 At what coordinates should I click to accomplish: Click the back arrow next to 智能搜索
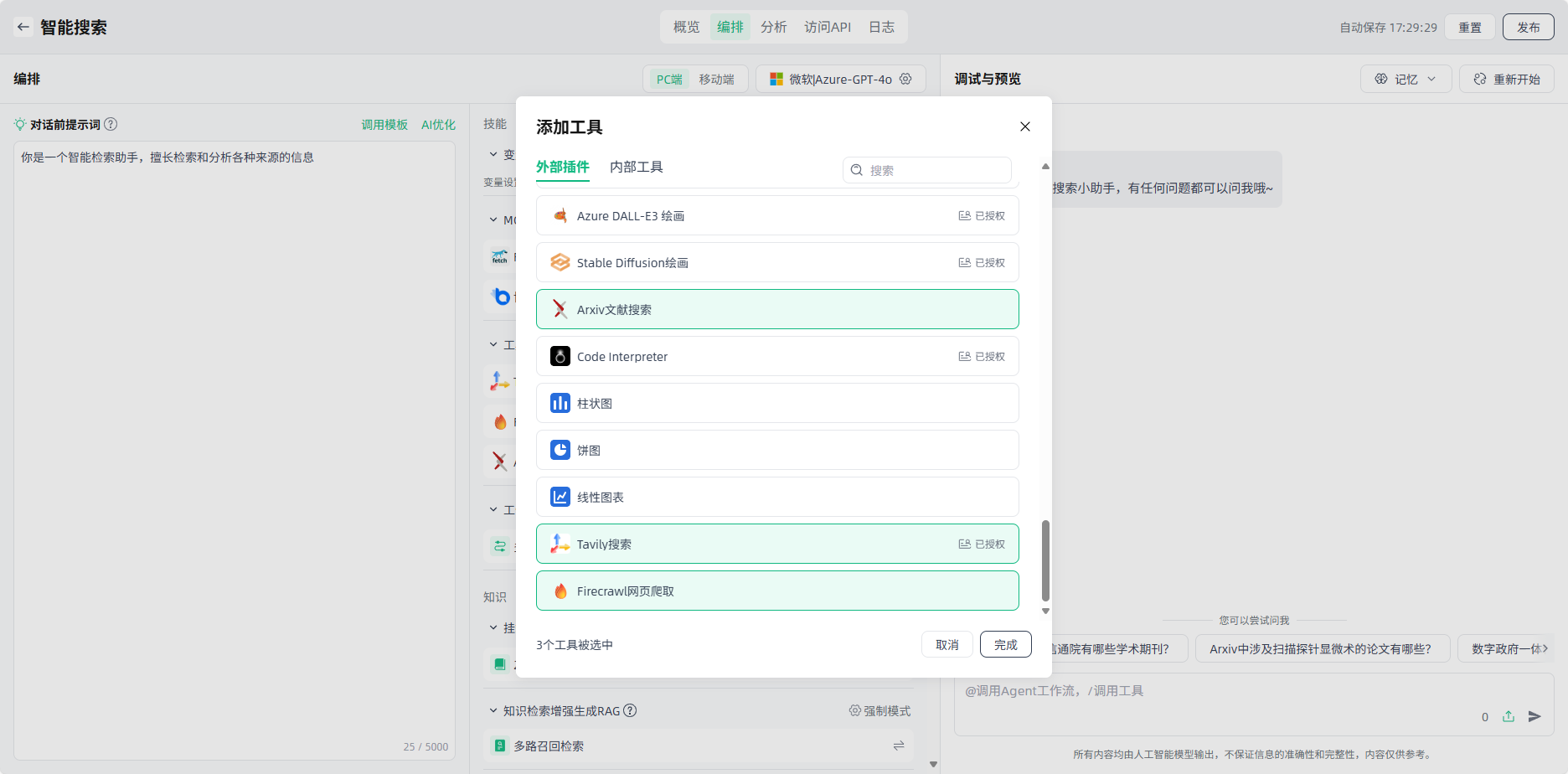point(23,27)
